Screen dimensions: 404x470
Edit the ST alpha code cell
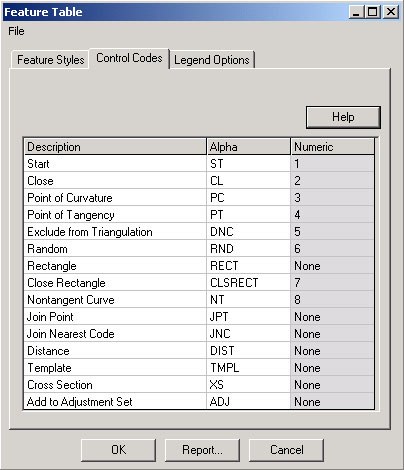tap(248, 164)
